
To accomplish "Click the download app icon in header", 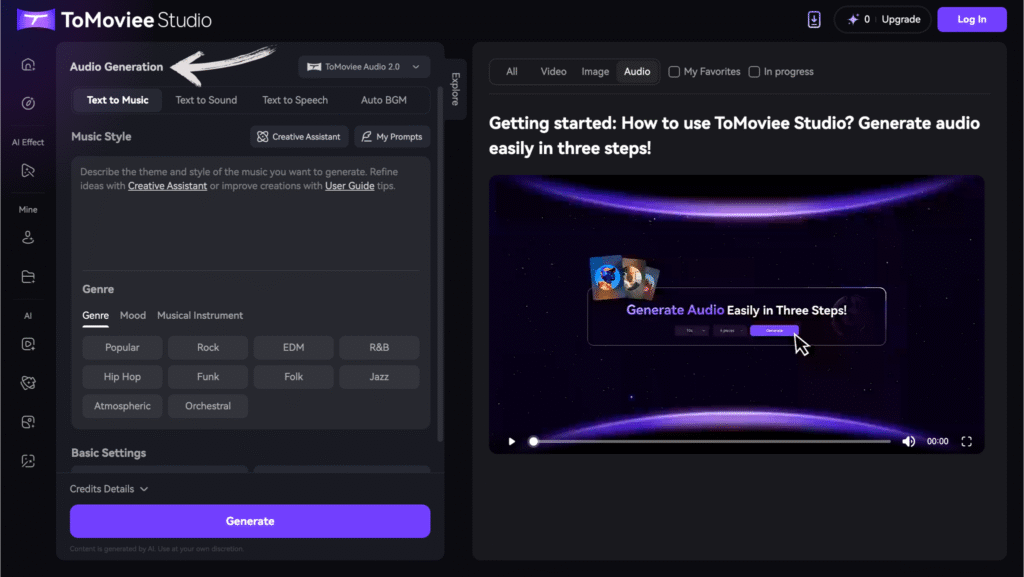I will coord(814,20).
